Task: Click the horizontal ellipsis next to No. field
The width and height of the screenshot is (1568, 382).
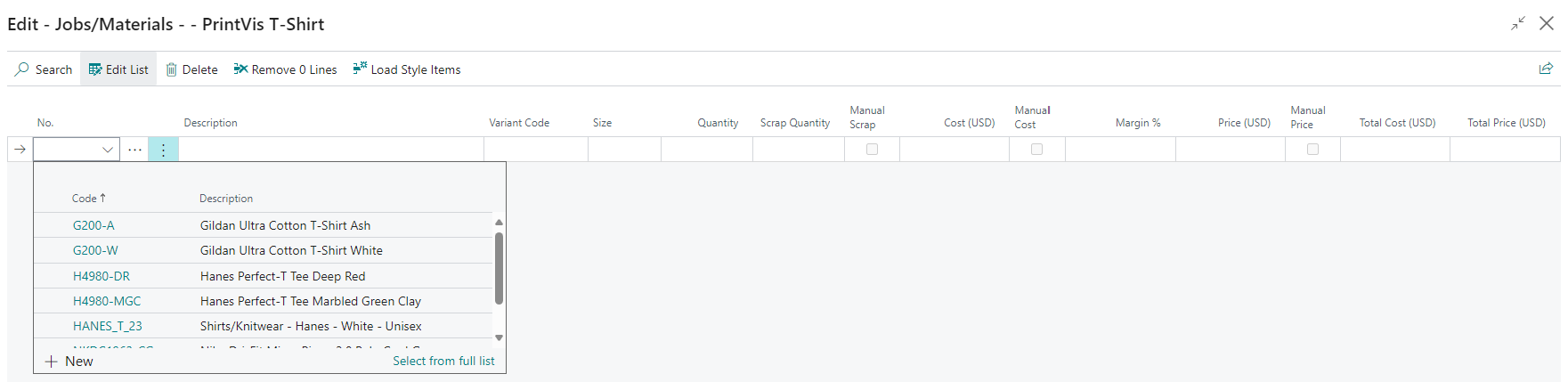Action: (x=134, y=150)
